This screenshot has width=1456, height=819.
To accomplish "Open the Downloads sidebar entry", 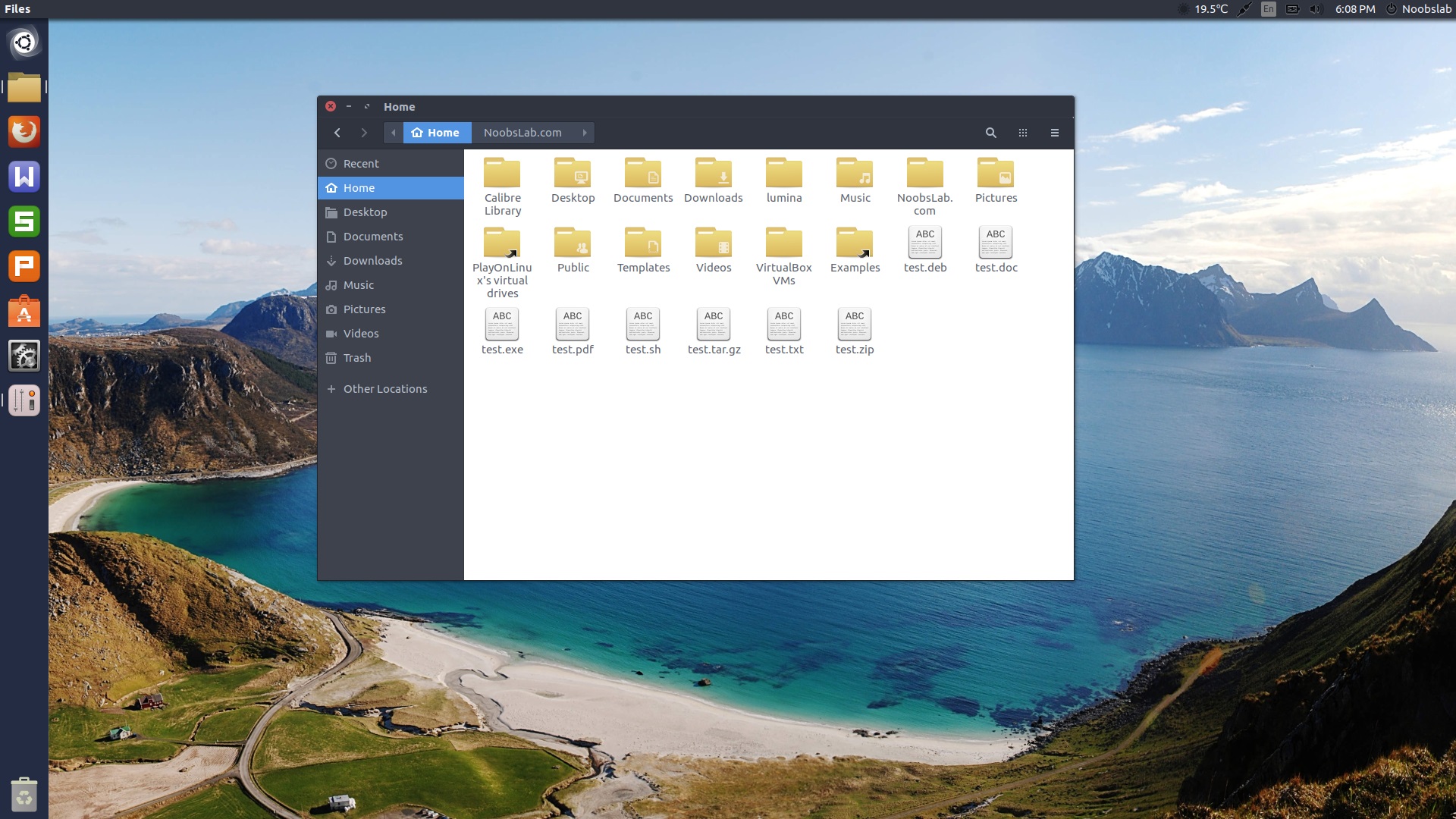I will tap(373, 260).
